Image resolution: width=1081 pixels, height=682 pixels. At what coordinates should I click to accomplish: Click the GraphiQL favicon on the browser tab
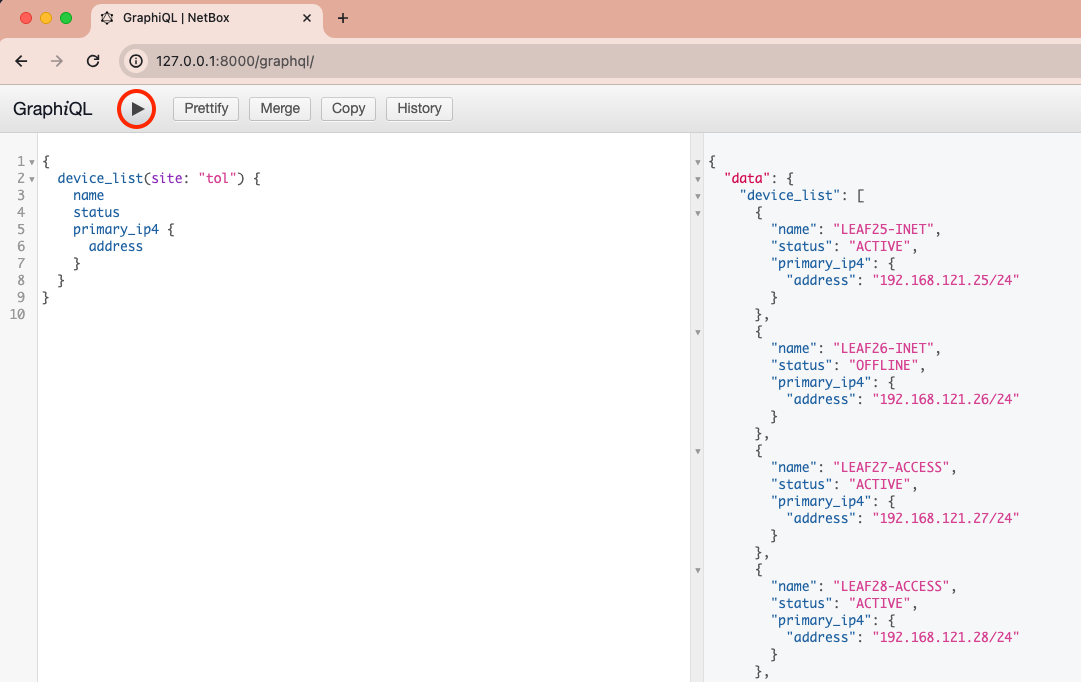point(107,18)
